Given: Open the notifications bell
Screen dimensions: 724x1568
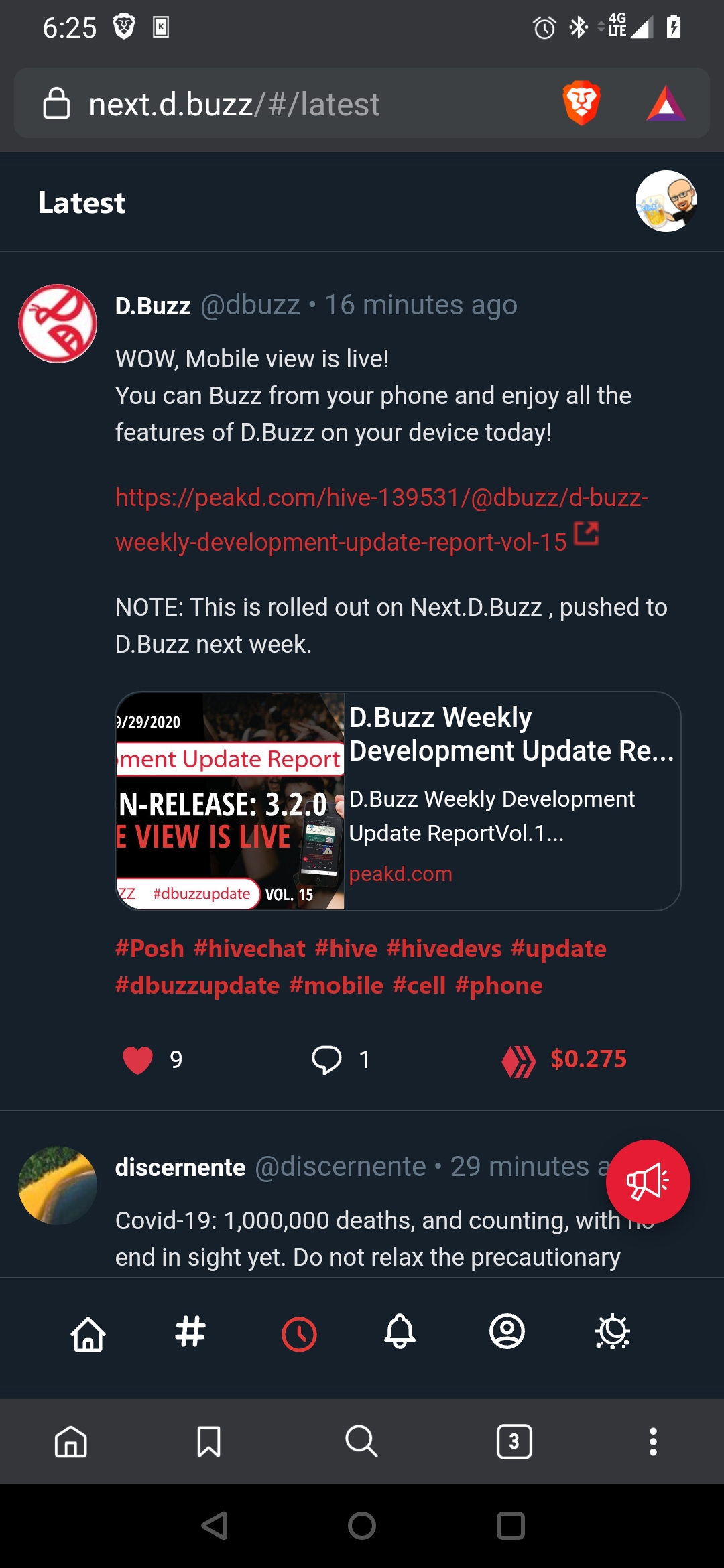Looking at the screenshot, I should tap(400, 1332).
